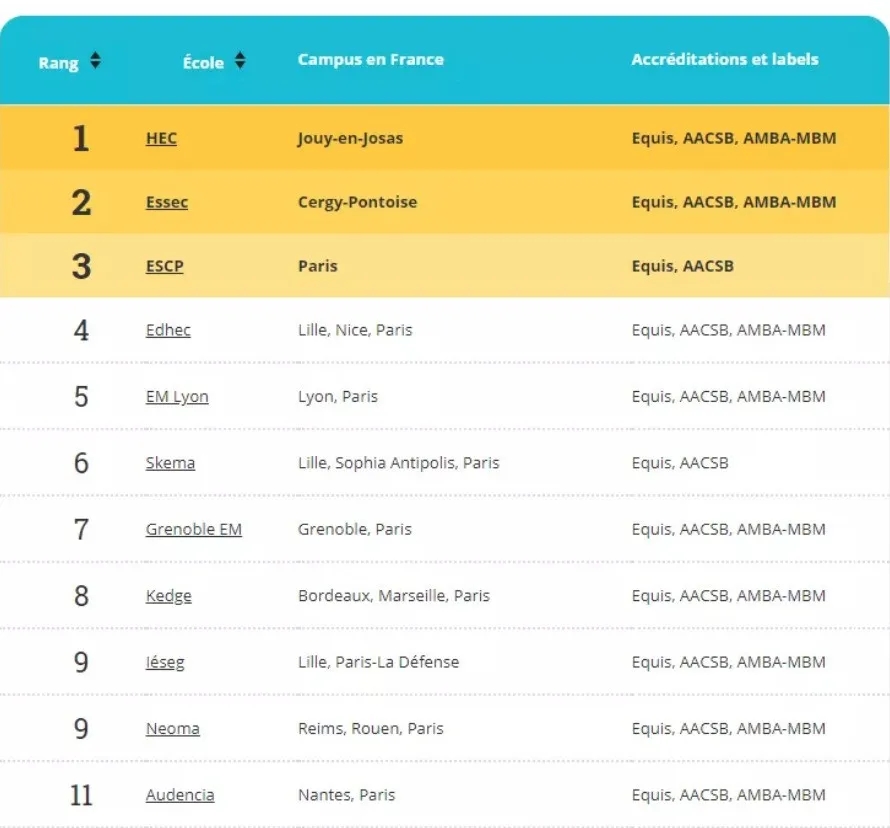Click the École column header label
Viewport: 890px width, 828px height.
tap(203, 62)
